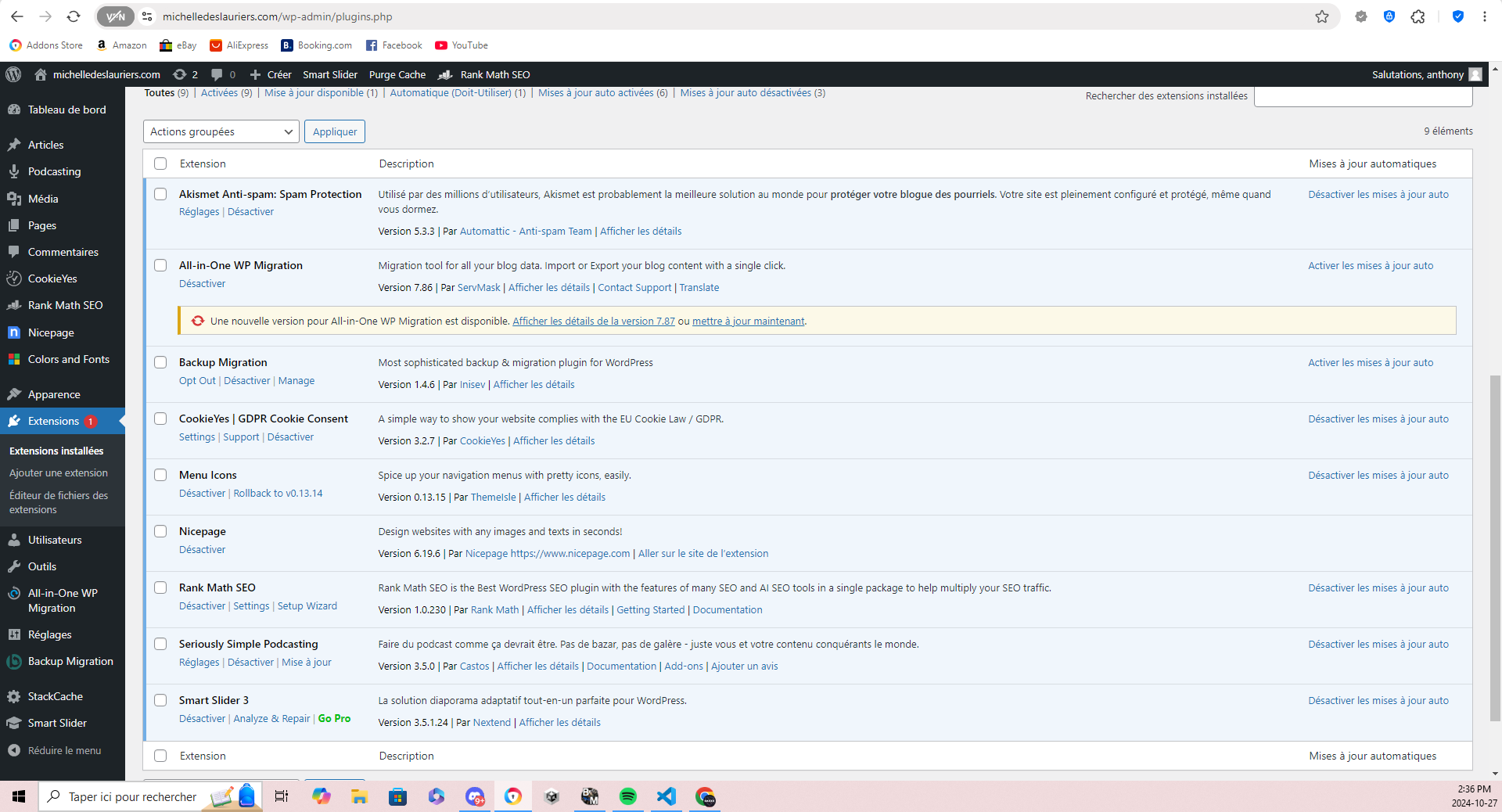Screen dimensions: 1502x812
Task: Open Réglages settings icon in sidebar
Action: point(14,634)
